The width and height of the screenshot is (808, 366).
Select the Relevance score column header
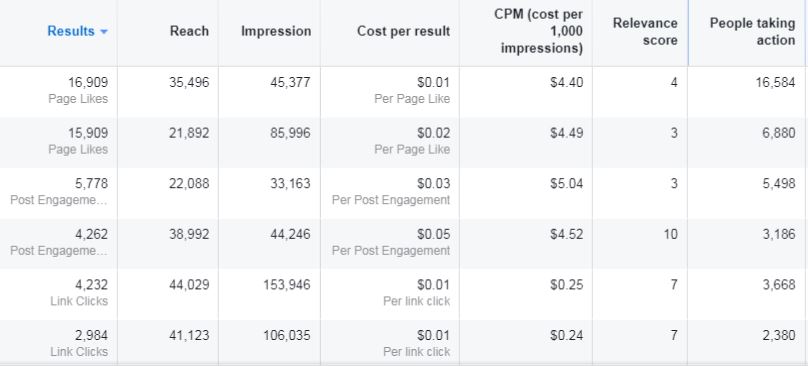coord(645,31)
